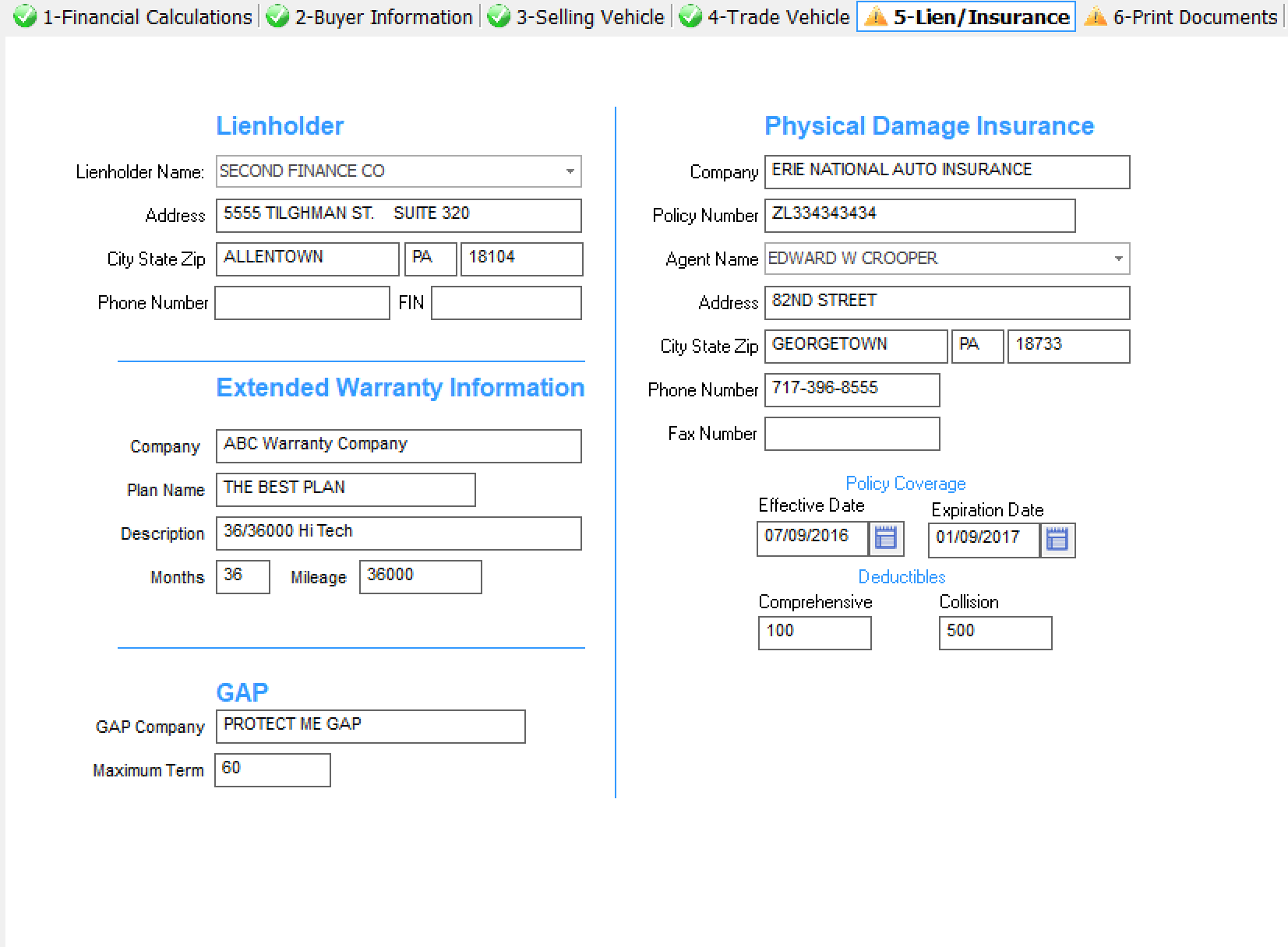Click the green check on 2-Buyer Information tab
The width and height of the screenshot is (1288, 947).
tap(278, 16)
